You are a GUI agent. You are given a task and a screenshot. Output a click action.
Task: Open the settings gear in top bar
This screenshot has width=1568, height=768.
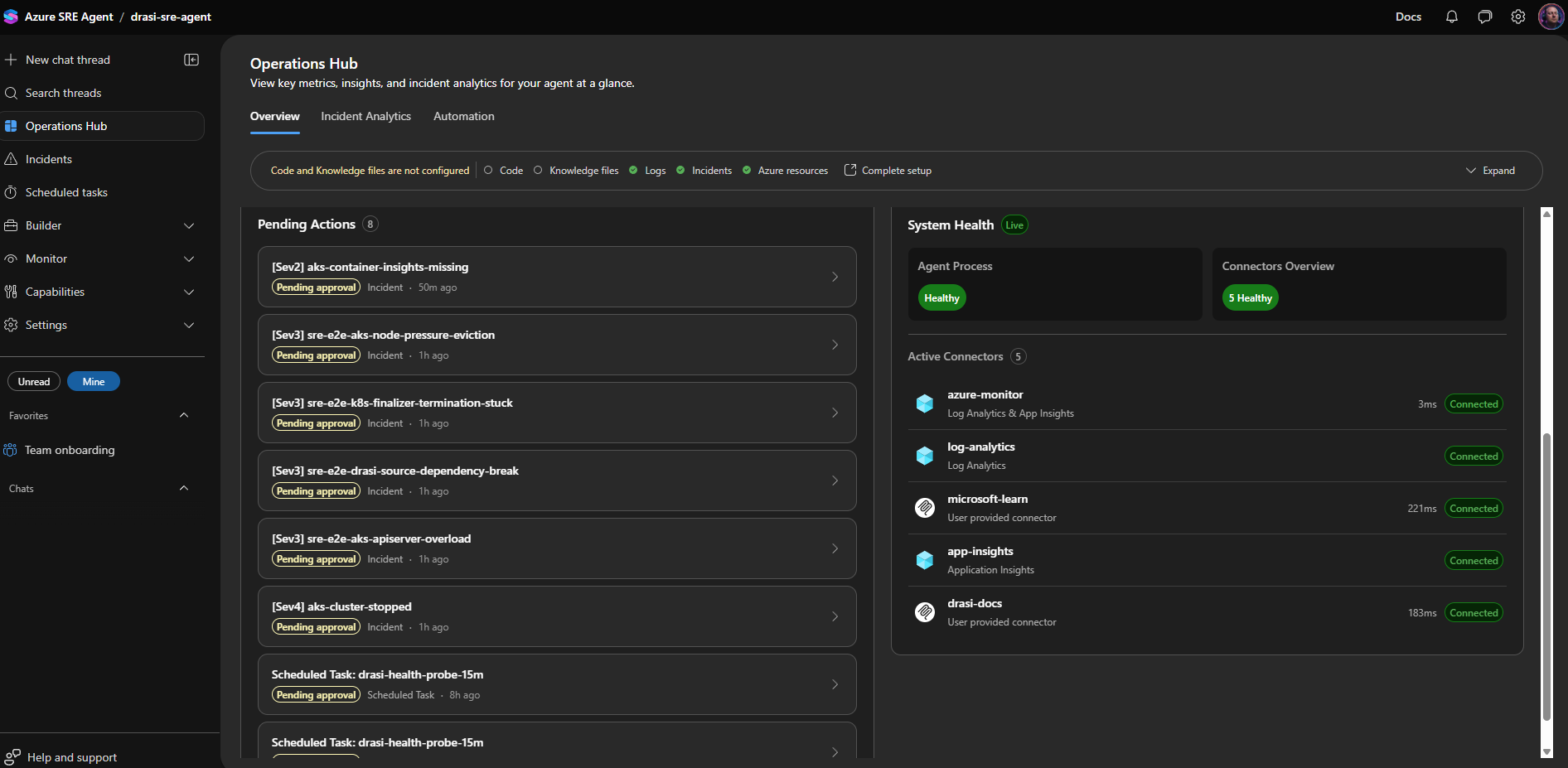[x=1518, y=17]
